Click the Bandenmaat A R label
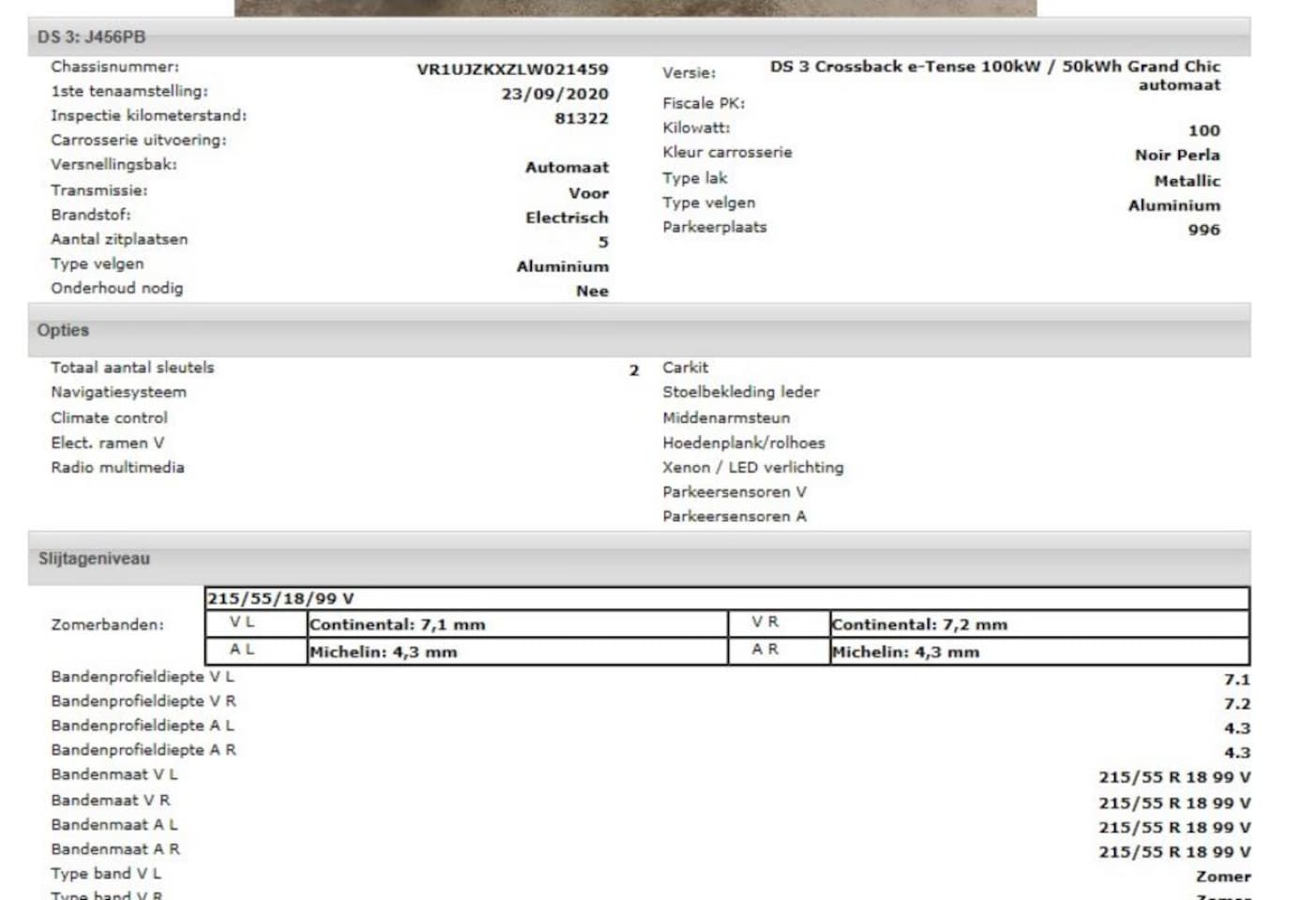This screenshot has height=900, width=1316. (x=115, y=849)
